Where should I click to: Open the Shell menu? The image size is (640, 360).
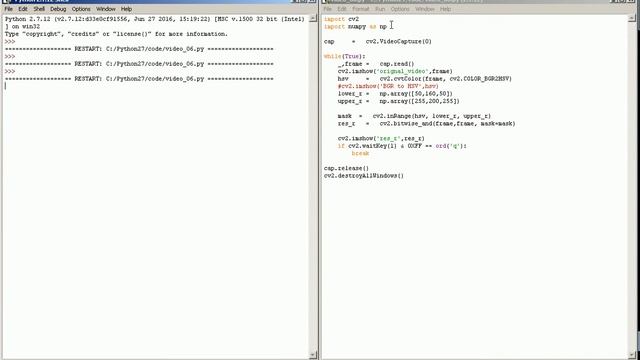tap(39, 9)
